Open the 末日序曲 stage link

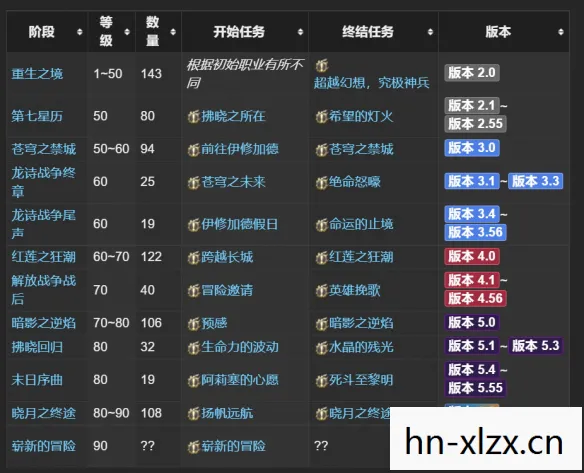tap(37, 380)
